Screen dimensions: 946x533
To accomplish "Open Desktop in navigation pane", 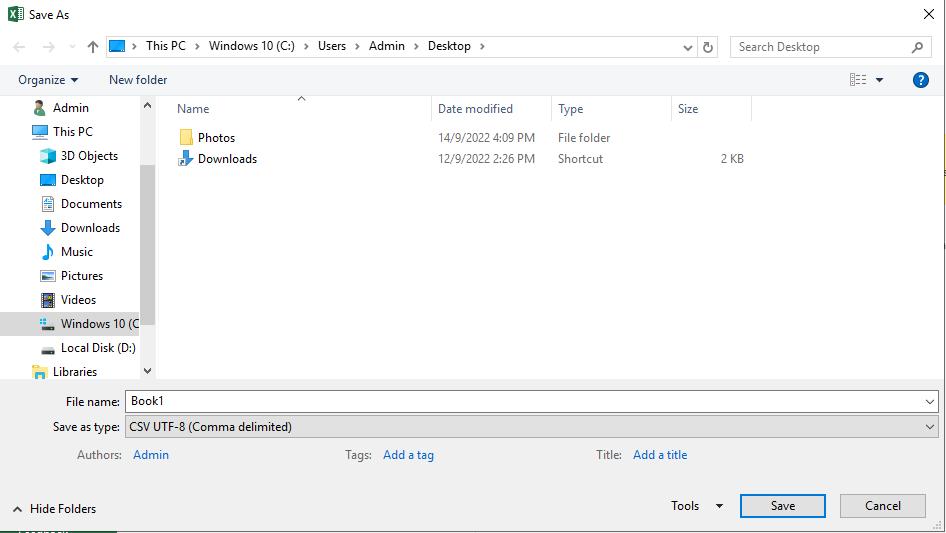I will [82, 180].
